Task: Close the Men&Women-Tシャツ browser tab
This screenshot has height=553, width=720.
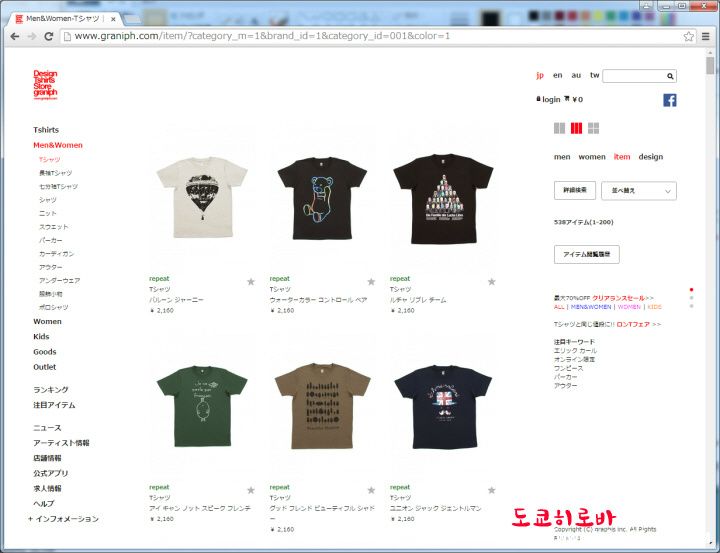Action: (x=113, y=20)
